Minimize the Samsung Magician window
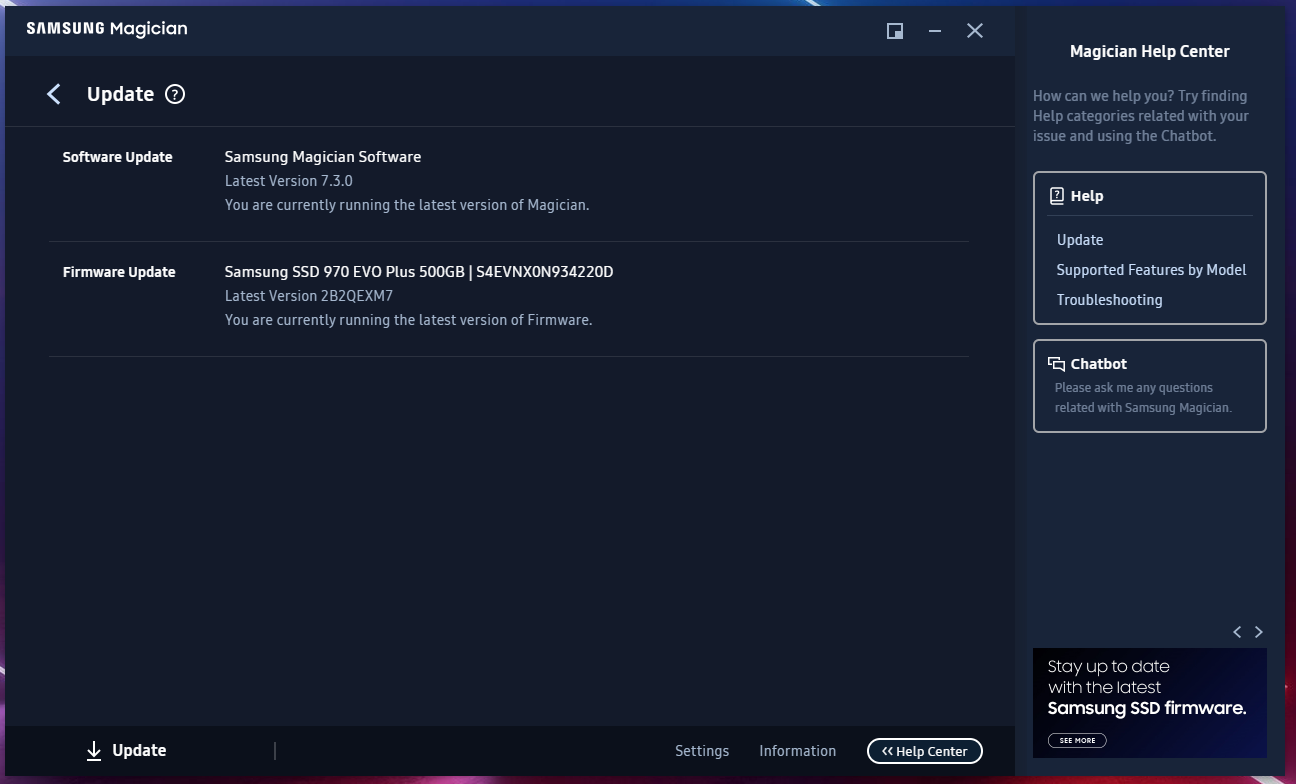The width and height of the screenshot is (1296, 784). [x=935, y=31]
